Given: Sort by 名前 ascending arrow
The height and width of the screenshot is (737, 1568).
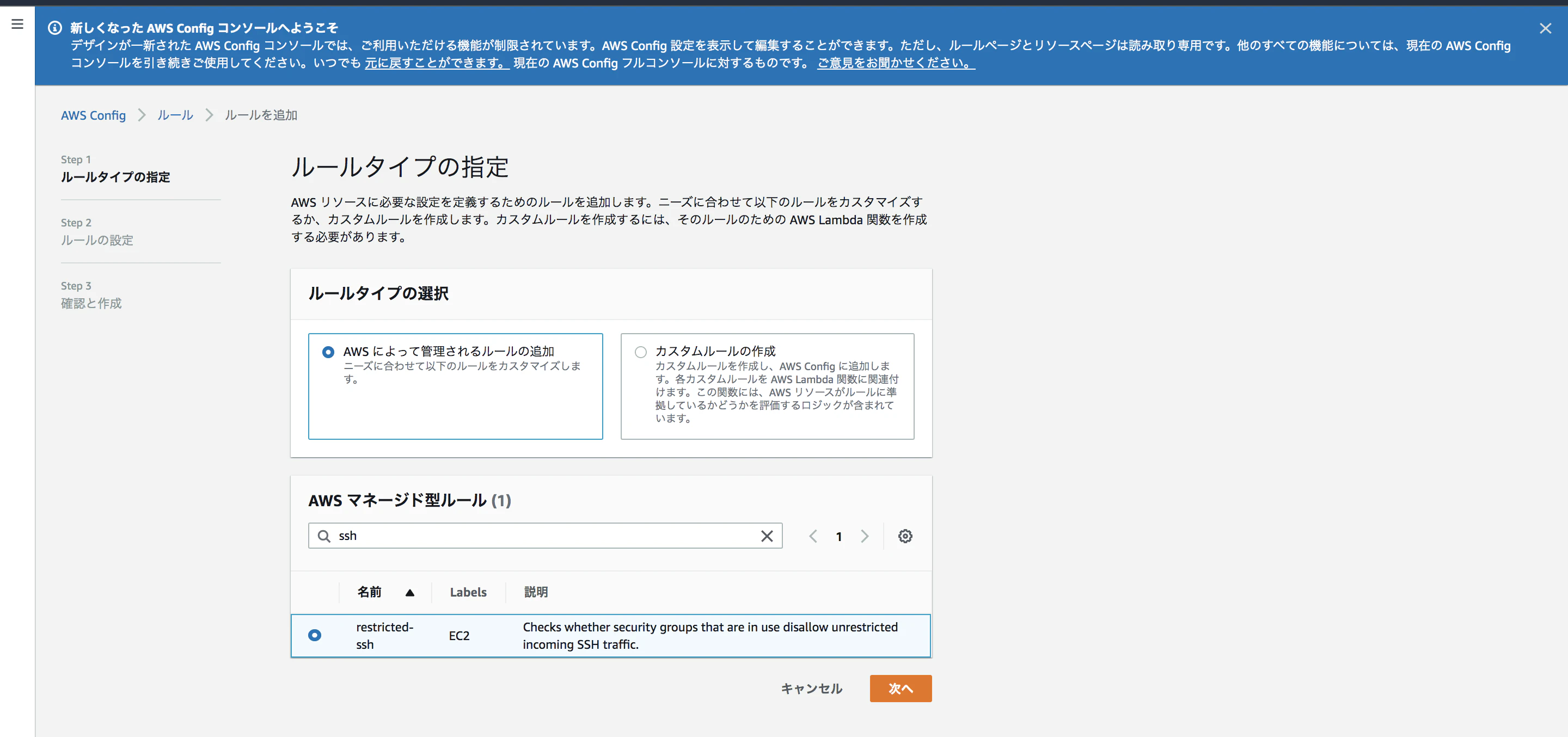Looking at the screenshot, I should [x=409, y=593].
